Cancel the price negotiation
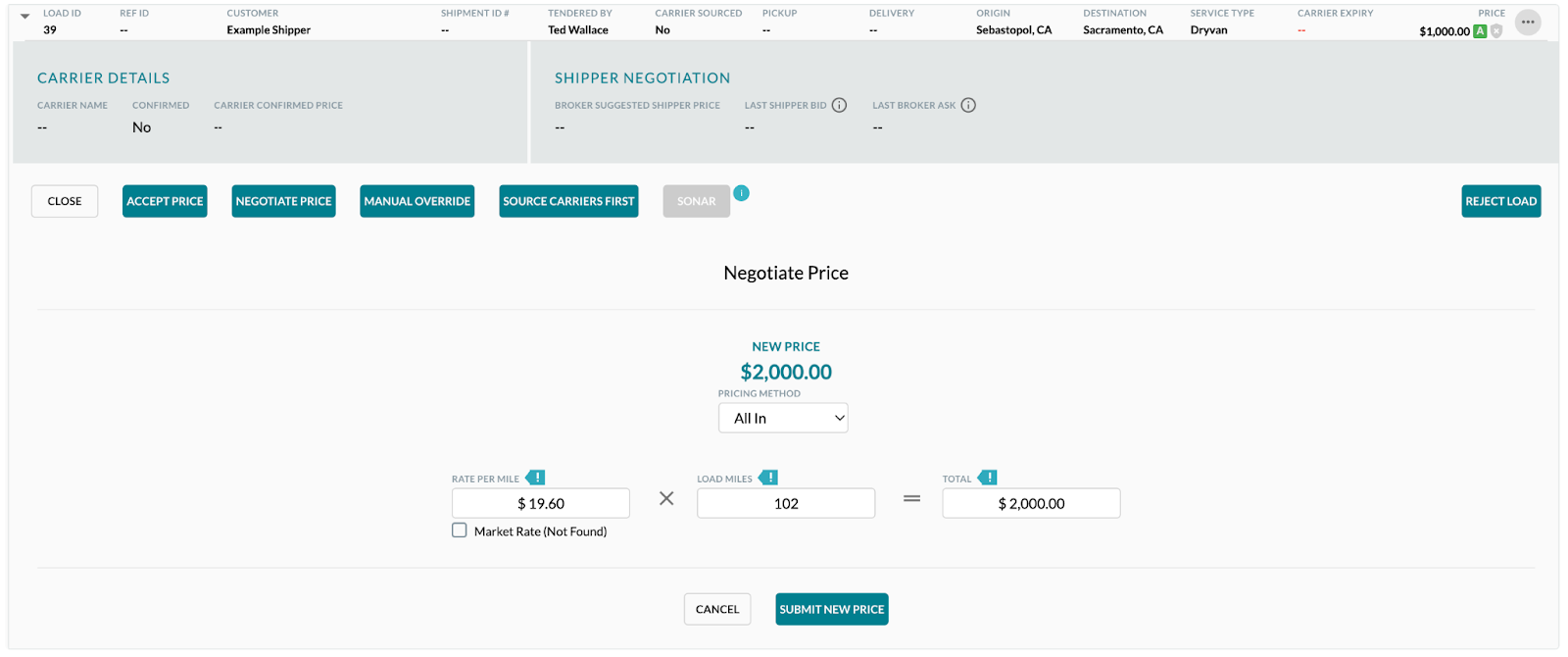 tap(717, 609)
